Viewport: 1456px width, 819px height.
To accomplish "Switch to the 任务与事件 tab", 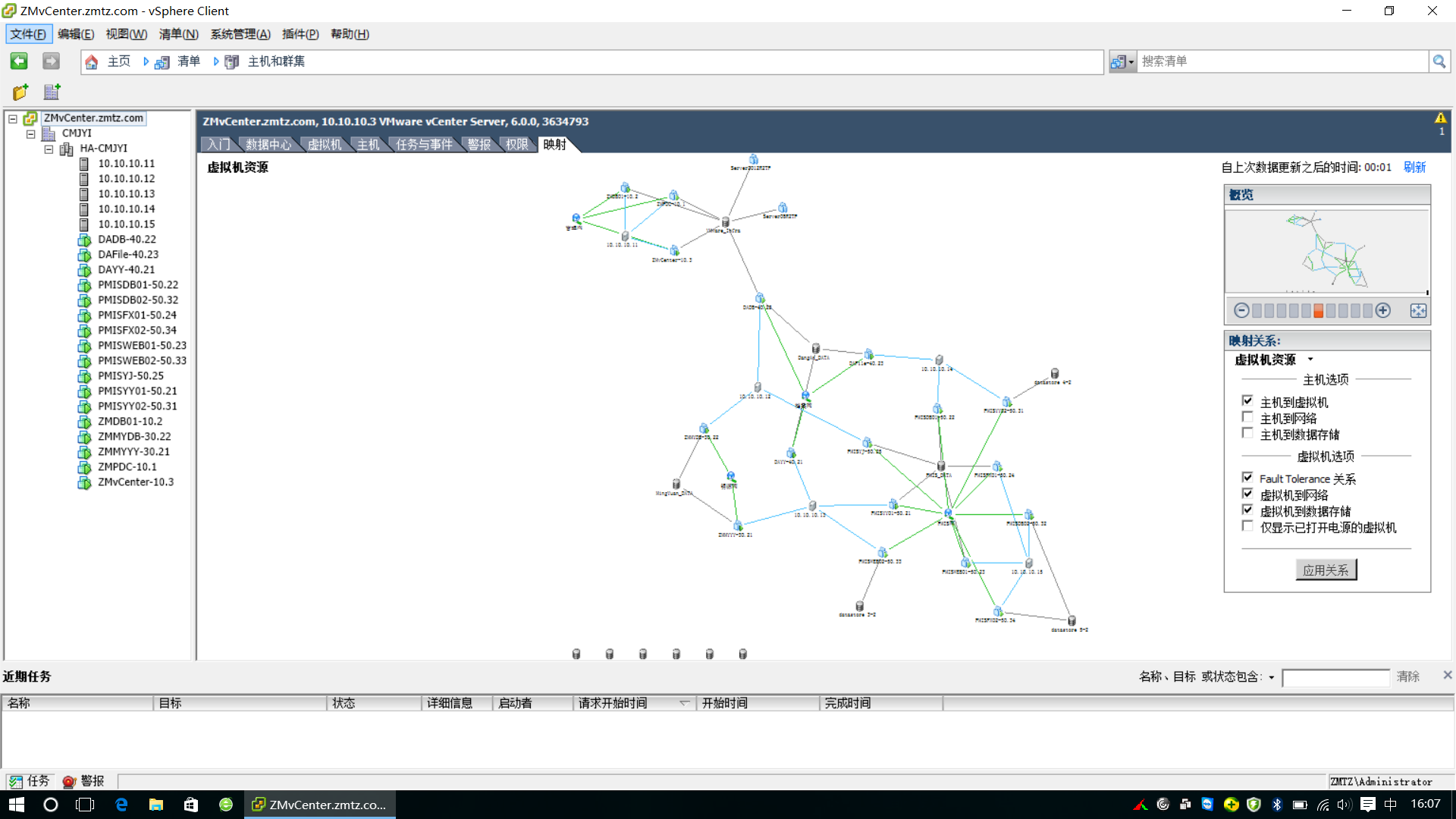I will [x=424, y=144].
